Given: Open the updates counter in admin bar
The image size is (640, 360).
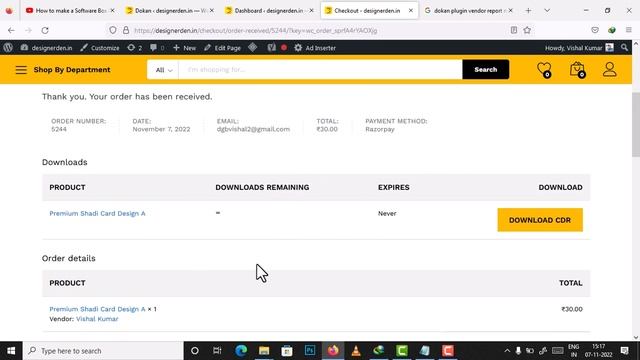Looking at the screenshot, I should (x=135, y=48).
